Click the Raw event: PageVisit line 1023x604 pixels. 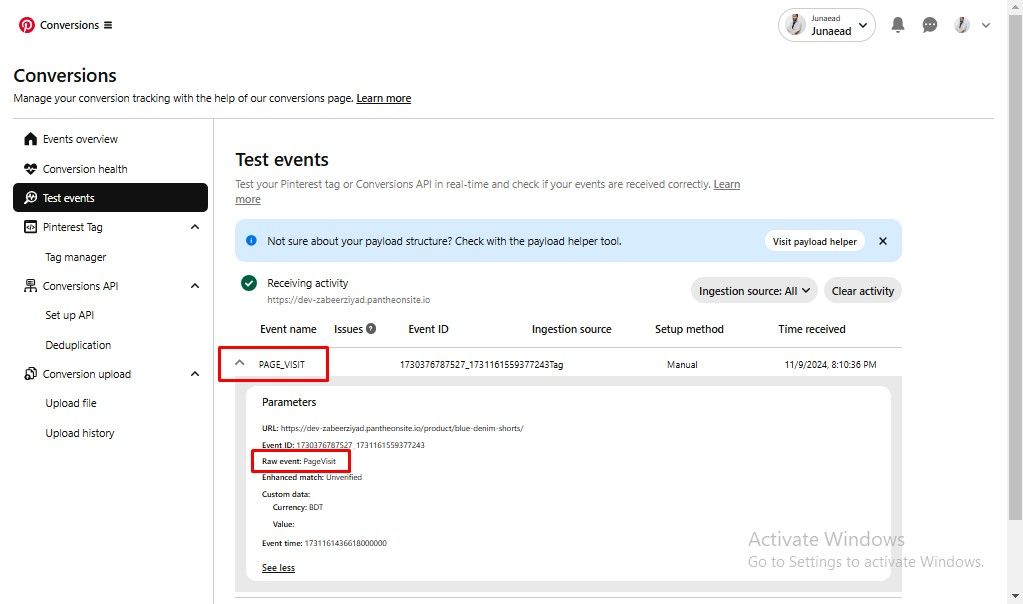(x=299, y=461)
